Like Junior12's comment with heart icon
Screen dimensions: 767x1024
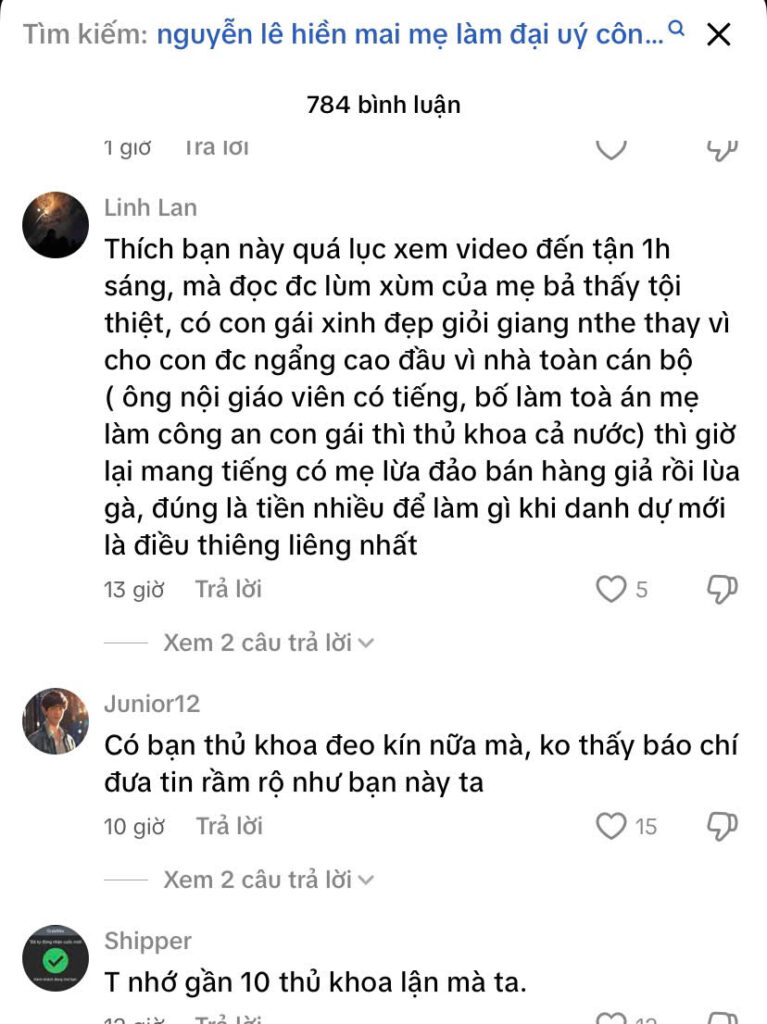[611, 826]
